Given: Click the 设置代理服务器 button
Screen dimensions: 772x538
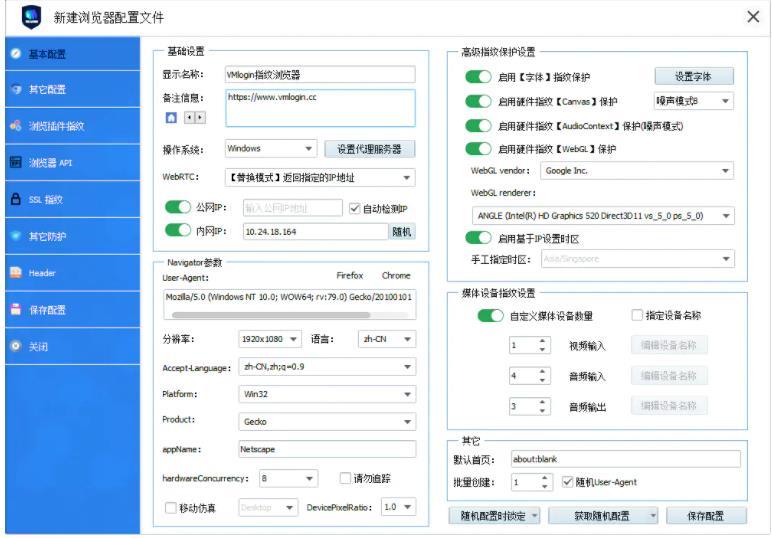Looking at the screenshot, I should [x=370, y=149].
